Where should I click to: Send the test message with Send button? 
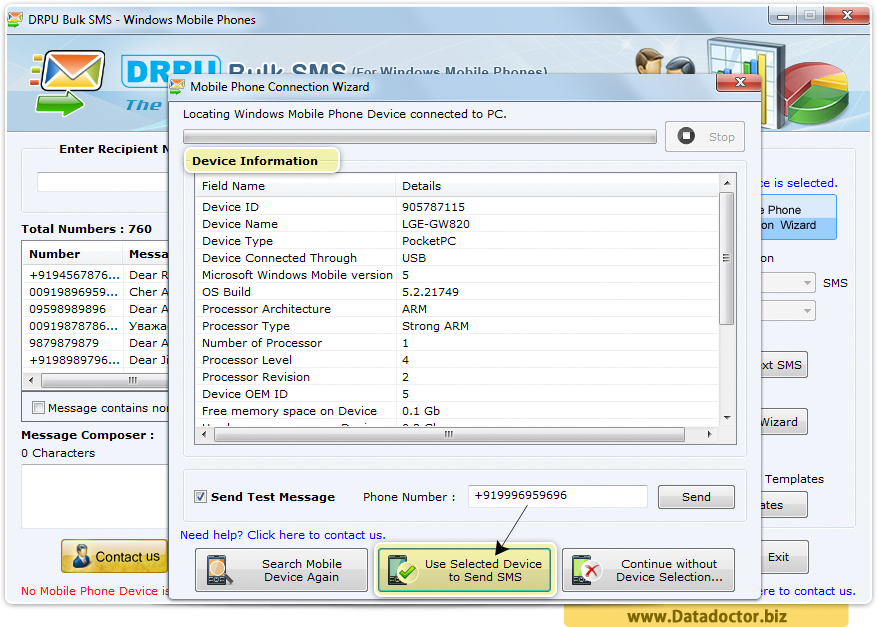(x=696, y=497)
